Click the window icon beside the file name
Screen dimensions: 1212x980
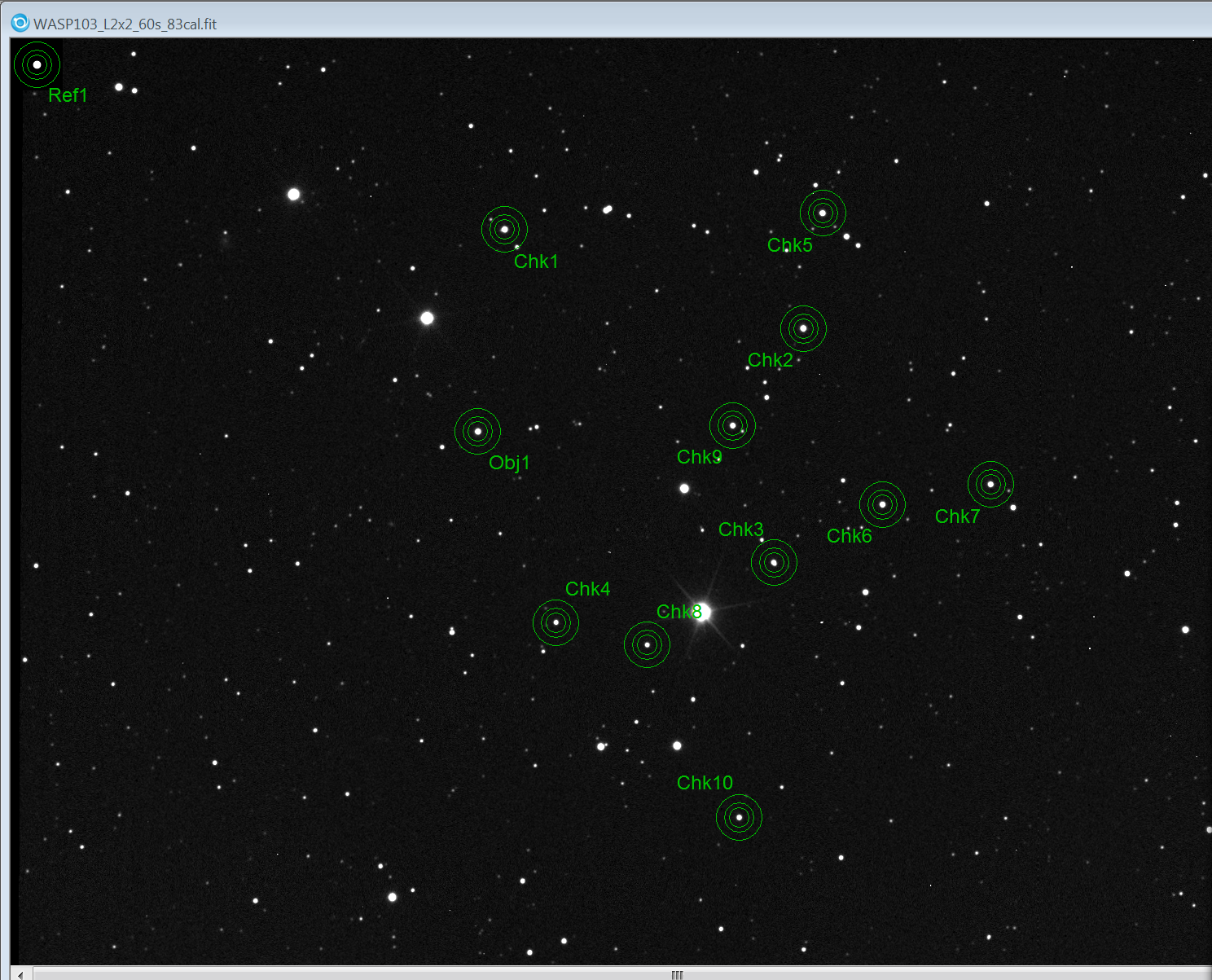(x=20, y=23)
